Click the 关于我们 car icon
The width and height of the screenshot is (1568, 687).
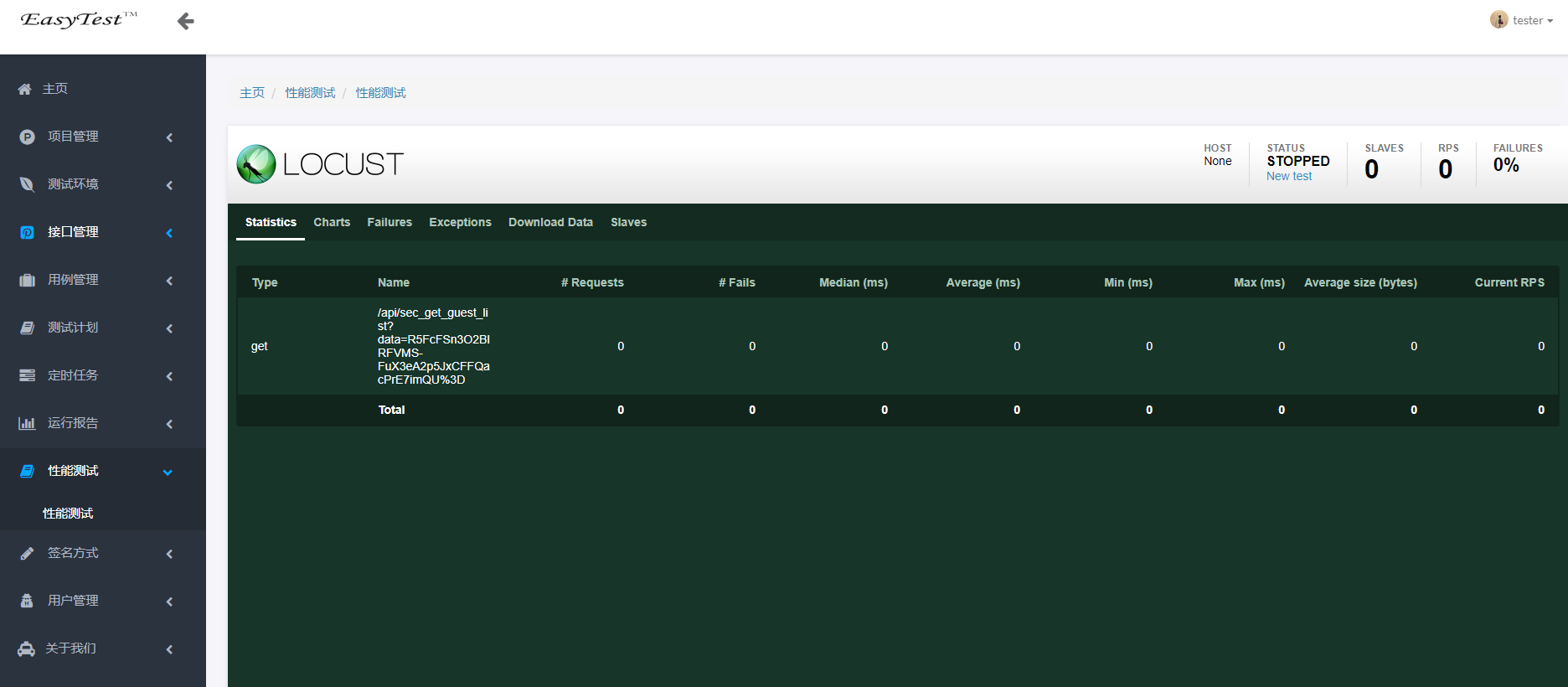[x=27, y=648]
